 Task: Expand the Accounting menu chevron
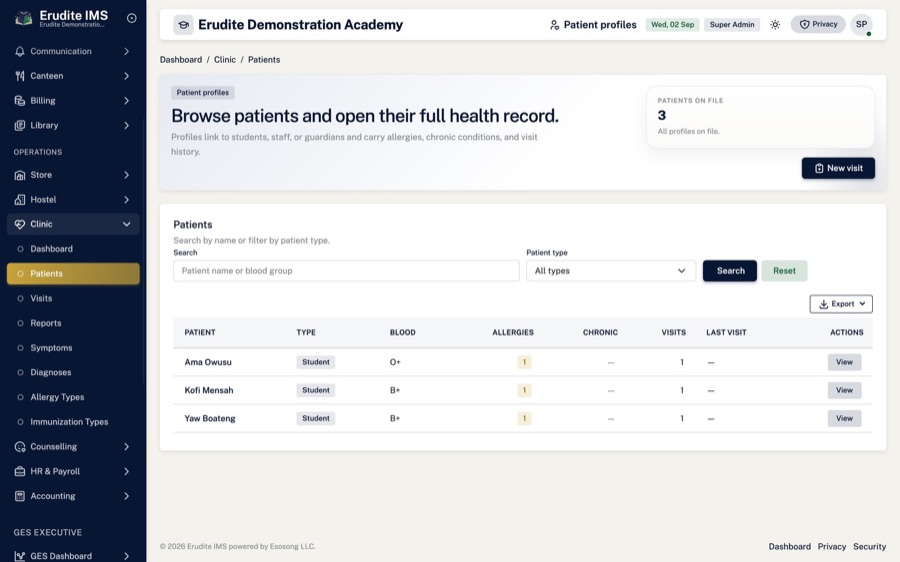(x=126, y=496)
